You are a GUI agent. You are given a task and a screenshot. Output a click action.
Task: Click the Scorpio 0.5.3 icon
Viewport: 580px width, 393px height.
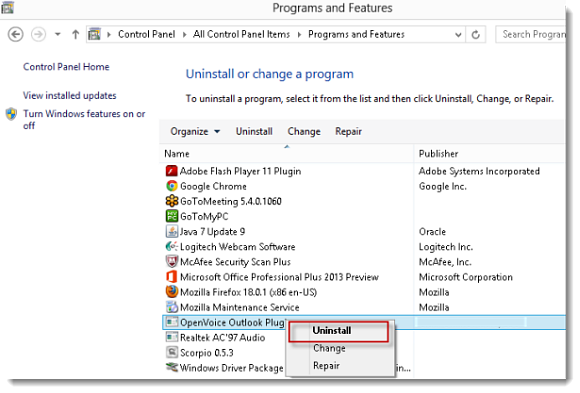(172, 352)
